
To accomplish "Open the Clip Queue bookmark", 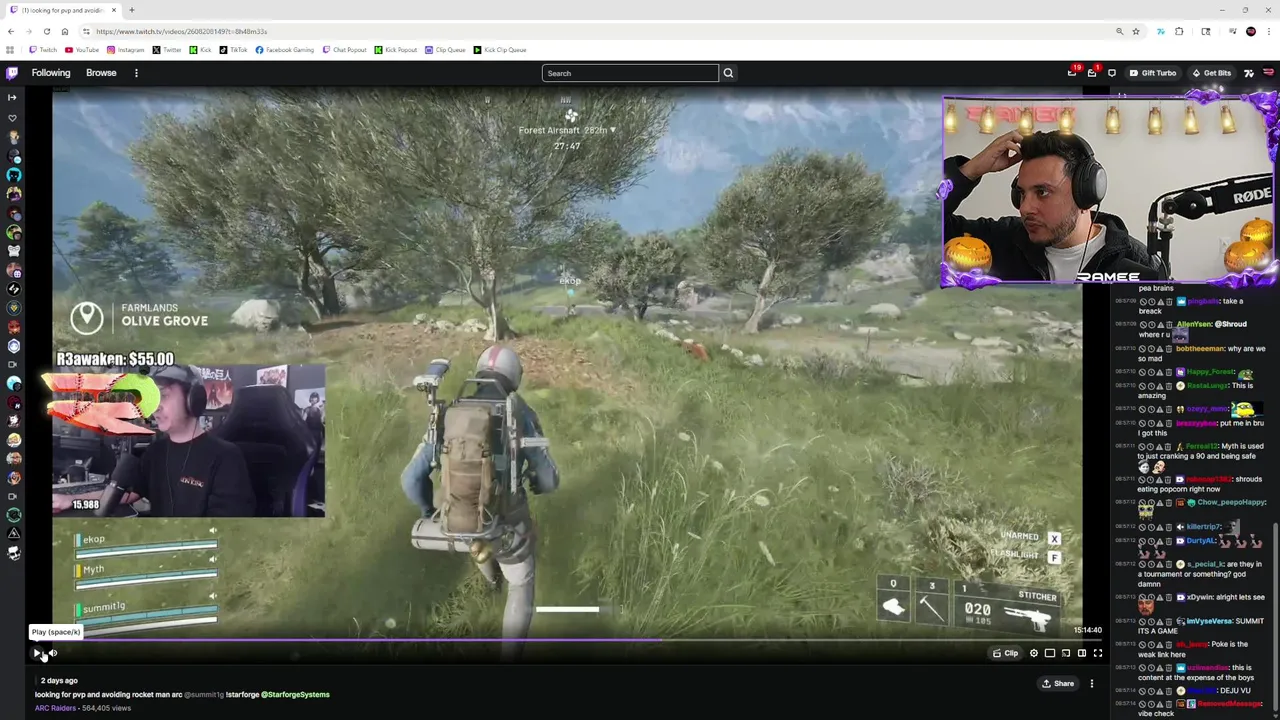I will (445, 50).
